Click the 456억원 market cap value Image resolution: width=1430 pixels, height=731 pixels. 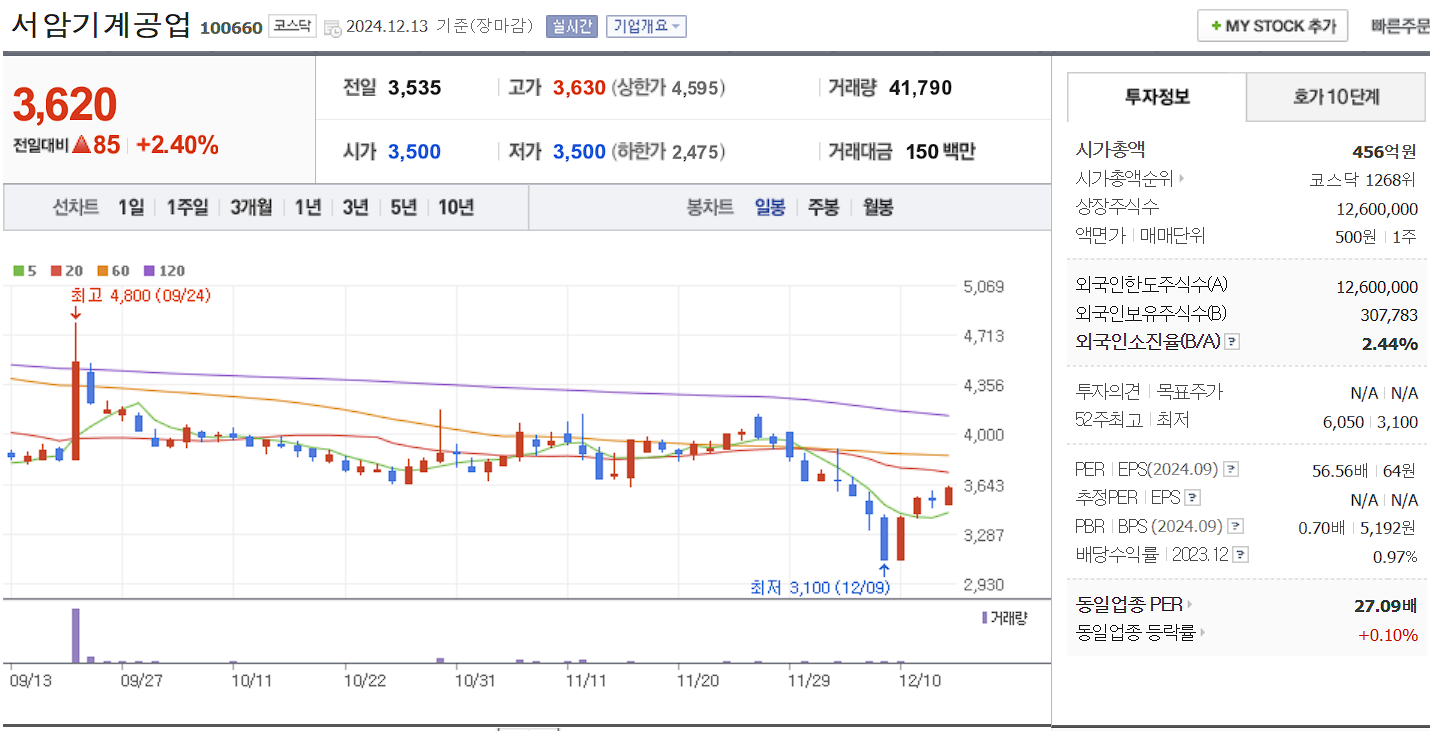(1384, 152)
